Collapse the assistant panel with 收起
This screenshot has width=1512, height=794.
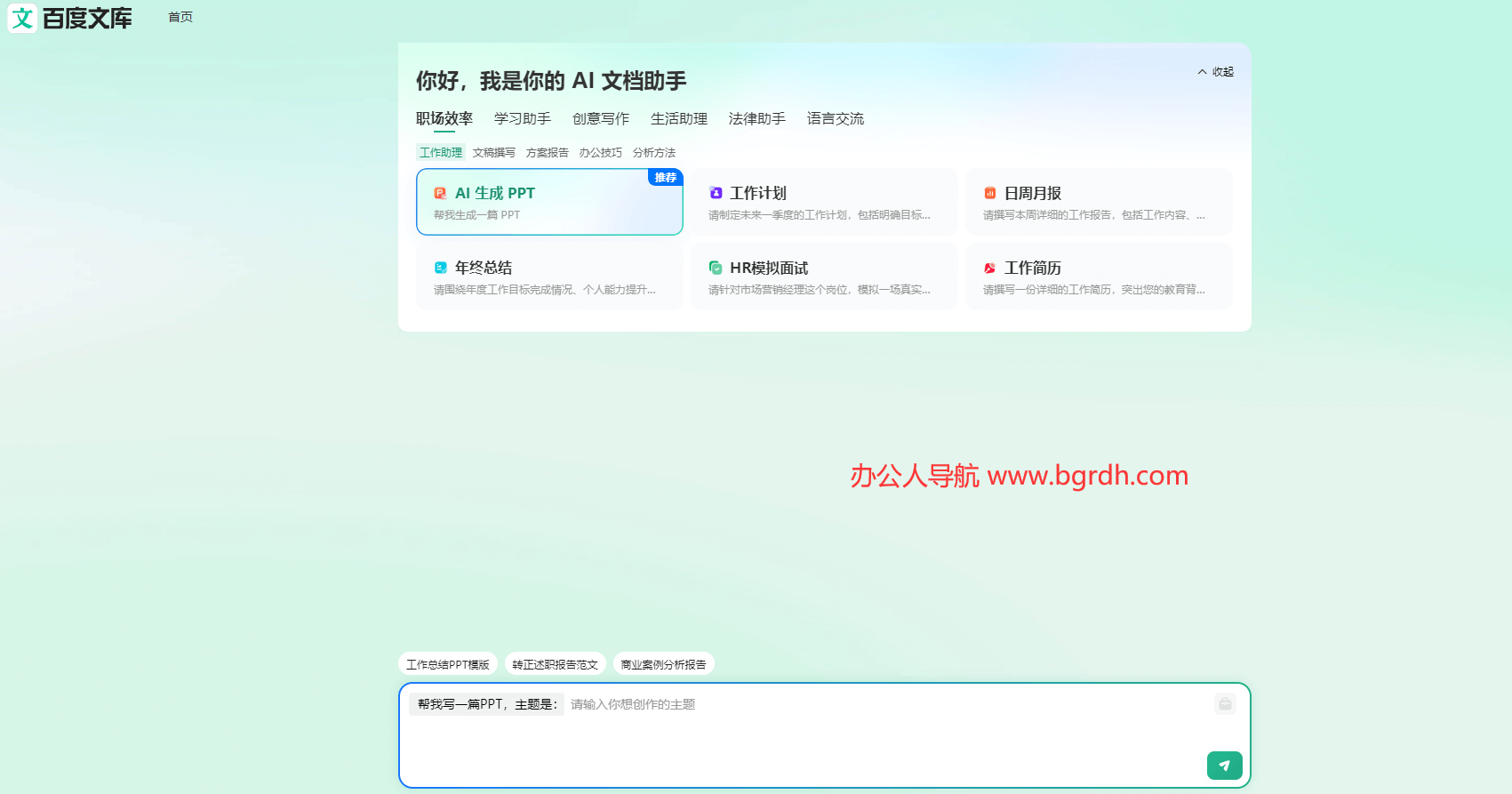point(1215,72)
